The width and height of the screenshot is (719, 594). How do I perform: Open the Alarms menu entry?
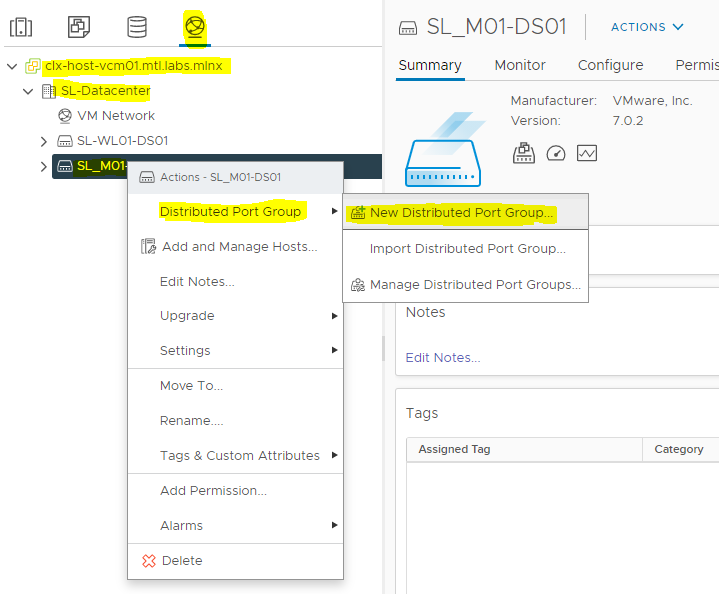coord(235,525)
